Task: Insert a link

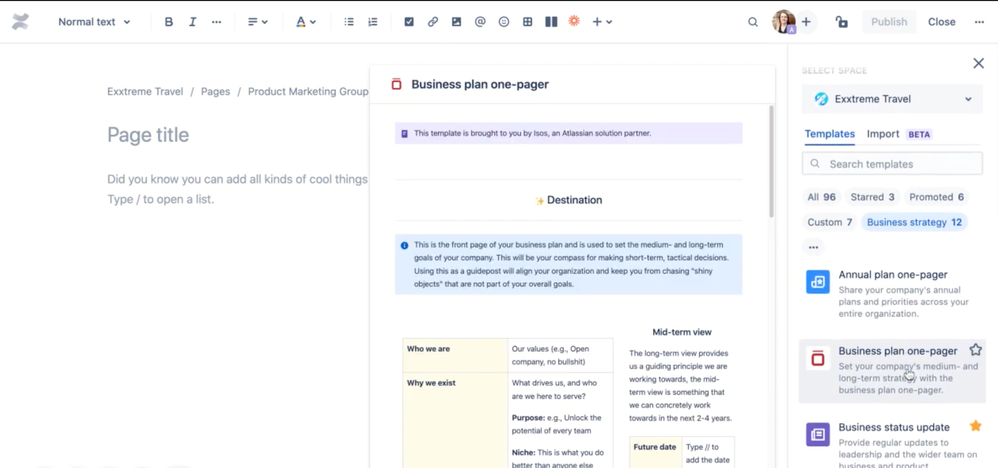Action: tap(433, 22)
